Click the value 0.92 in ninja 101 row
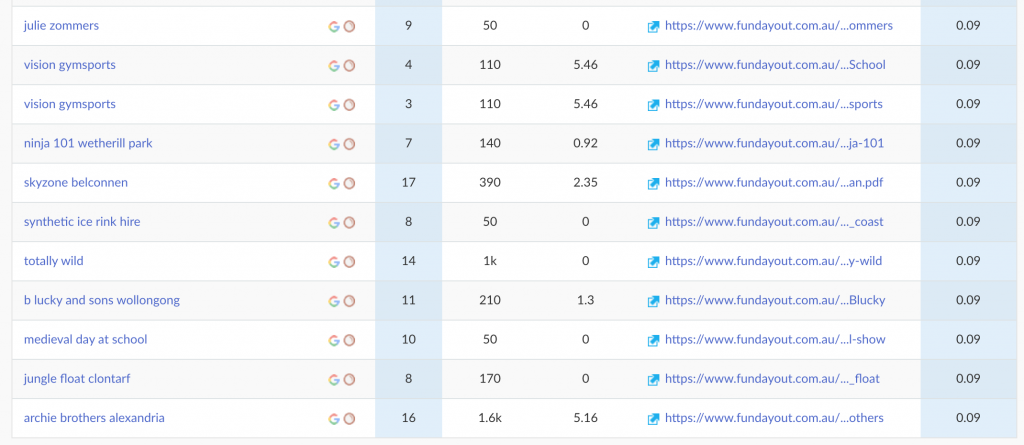1024x445 pixels. [x=585, y=143]
